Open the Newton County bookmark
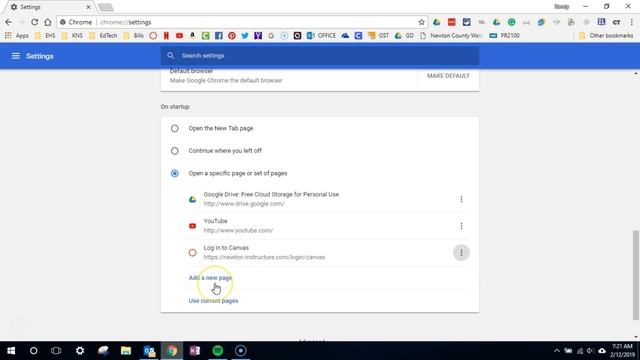Screen dimensions: 640x360 (451, 36)
